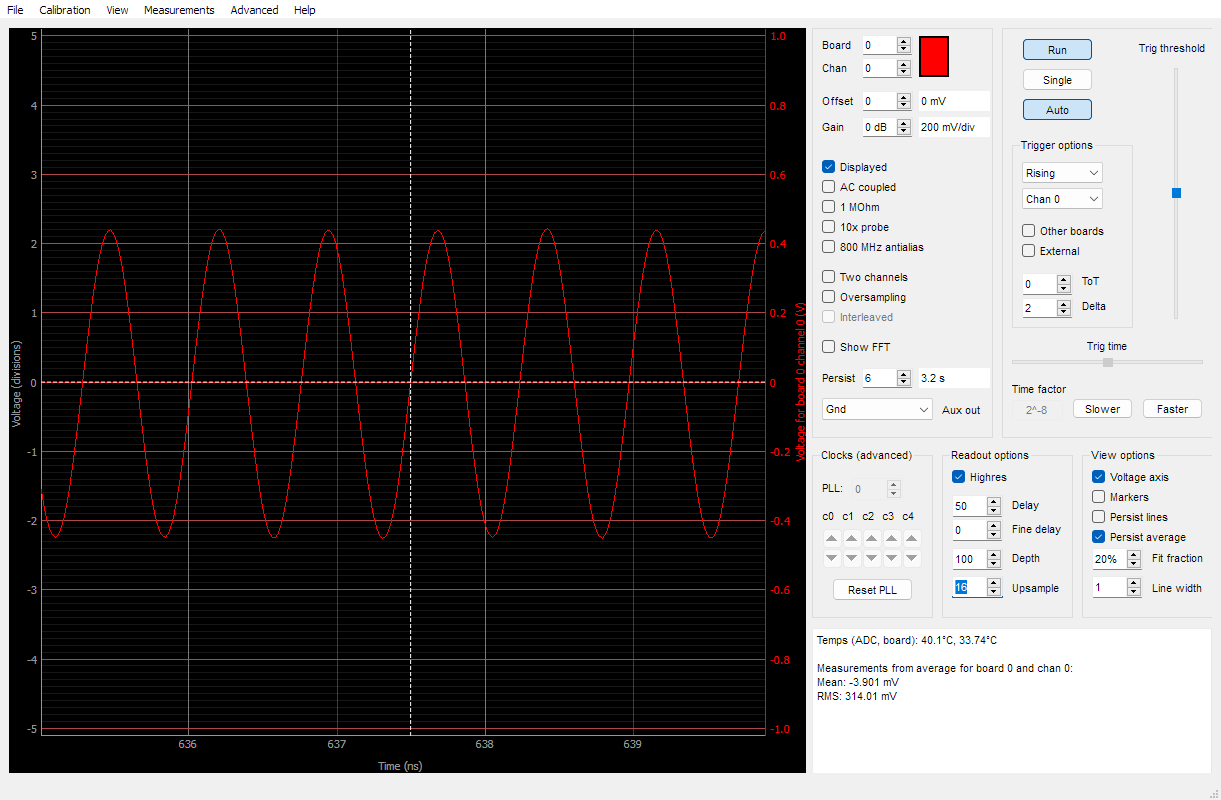Image resolution: width=1221 pixels, height=800 pixels.
Task: Expand the Chan 0 trigger source dropdown
Action: click(x=1061, y=199)
